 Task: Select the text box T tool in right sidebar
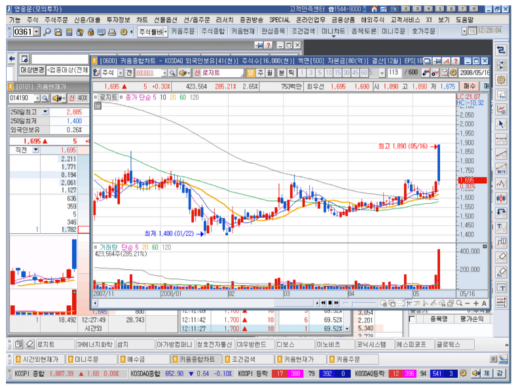click(501, 287)
